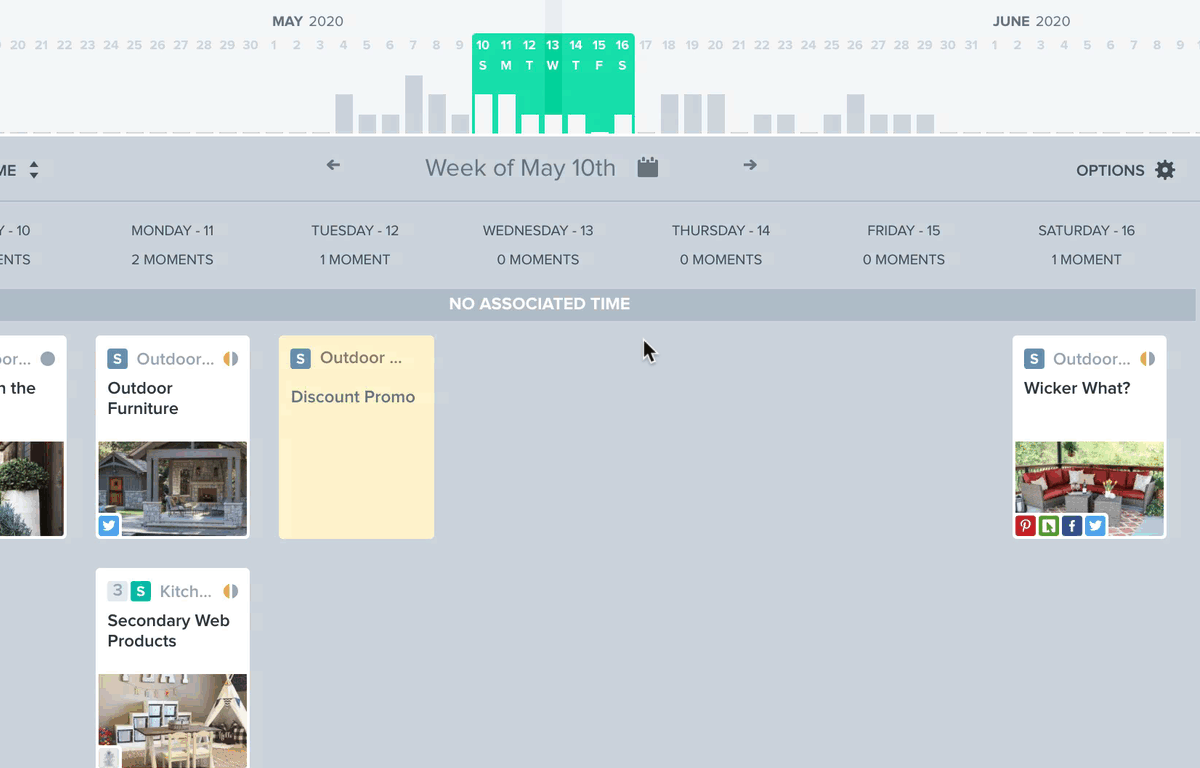Click the green cursor icon on Wicker What? card
1200x768 pixels.
pos(1049,525)
